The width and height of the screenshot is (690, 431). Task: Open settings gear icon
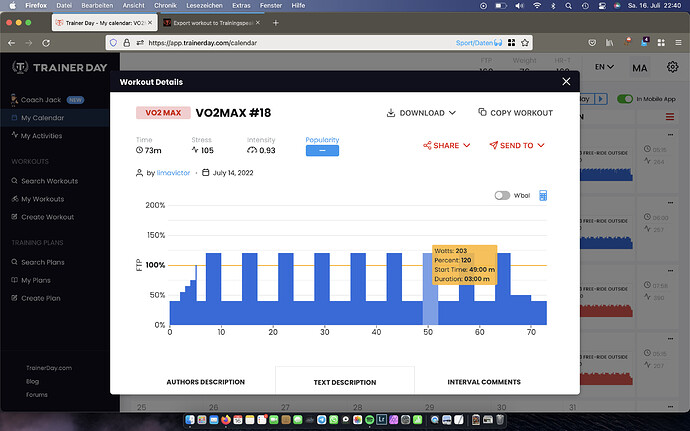click(x=672, y=67)
